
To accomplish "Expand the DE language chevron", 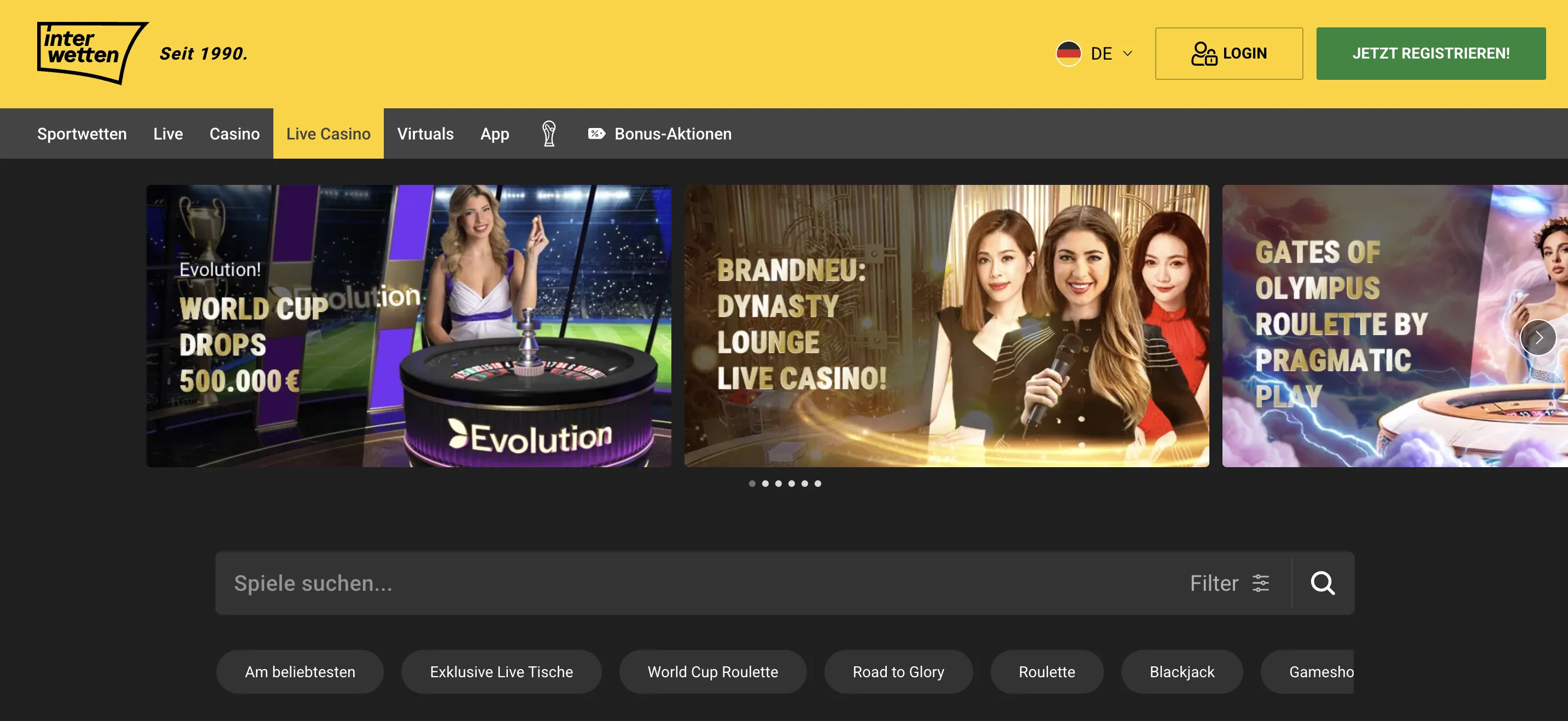I will pos(1127,54).
